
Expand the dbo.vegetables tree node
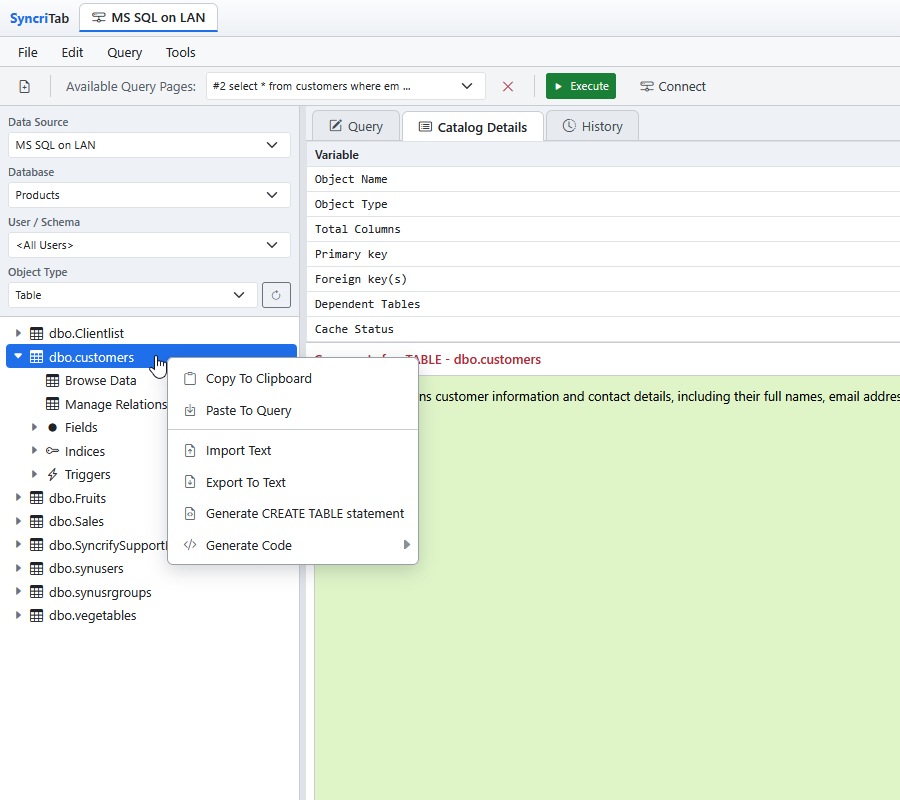18,615
